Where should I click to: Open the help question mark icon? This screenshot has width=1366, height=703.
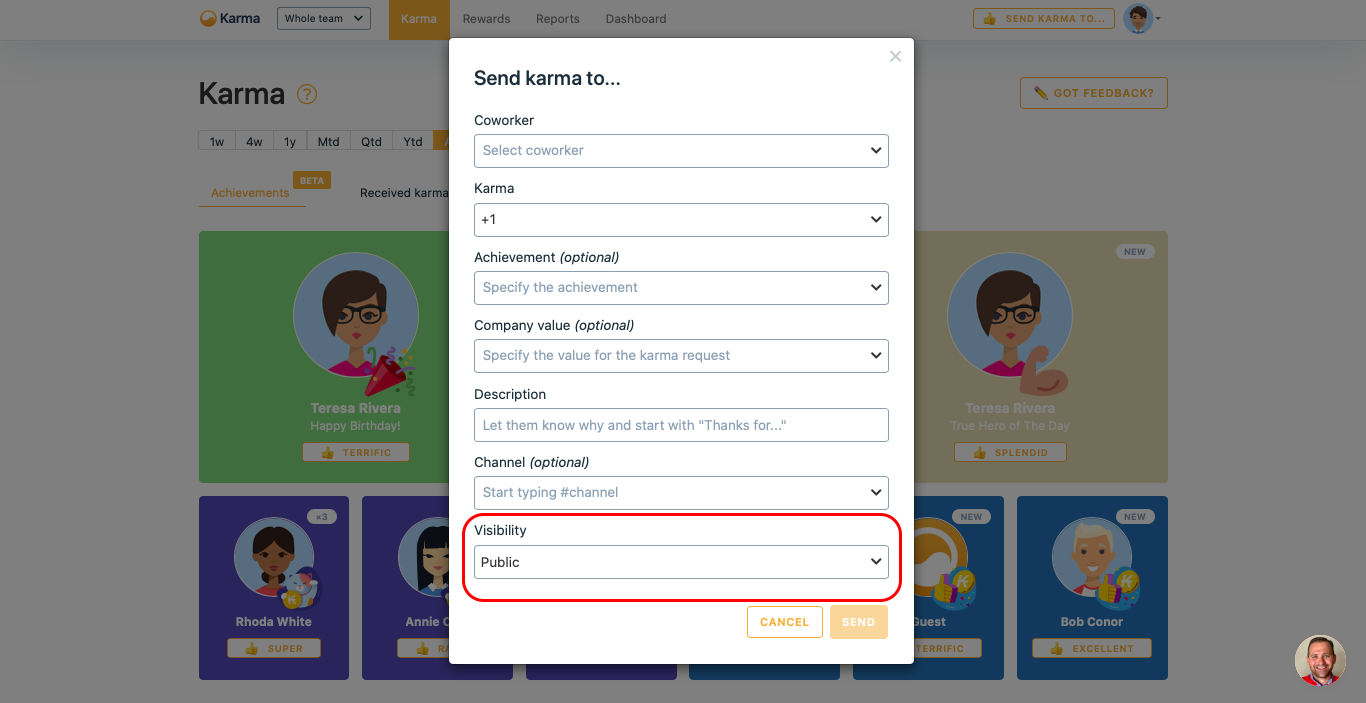tap(307, 94)
